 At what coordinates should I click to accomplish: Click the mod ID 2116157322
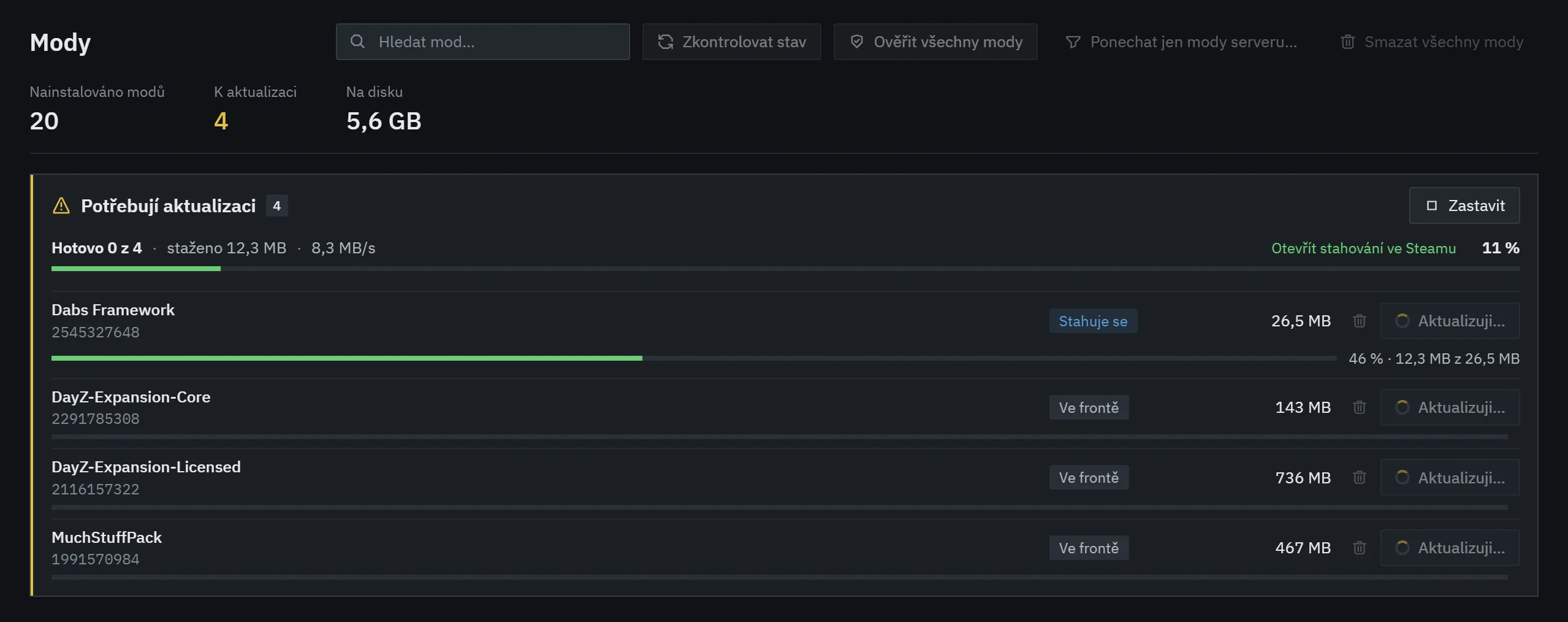96,490
